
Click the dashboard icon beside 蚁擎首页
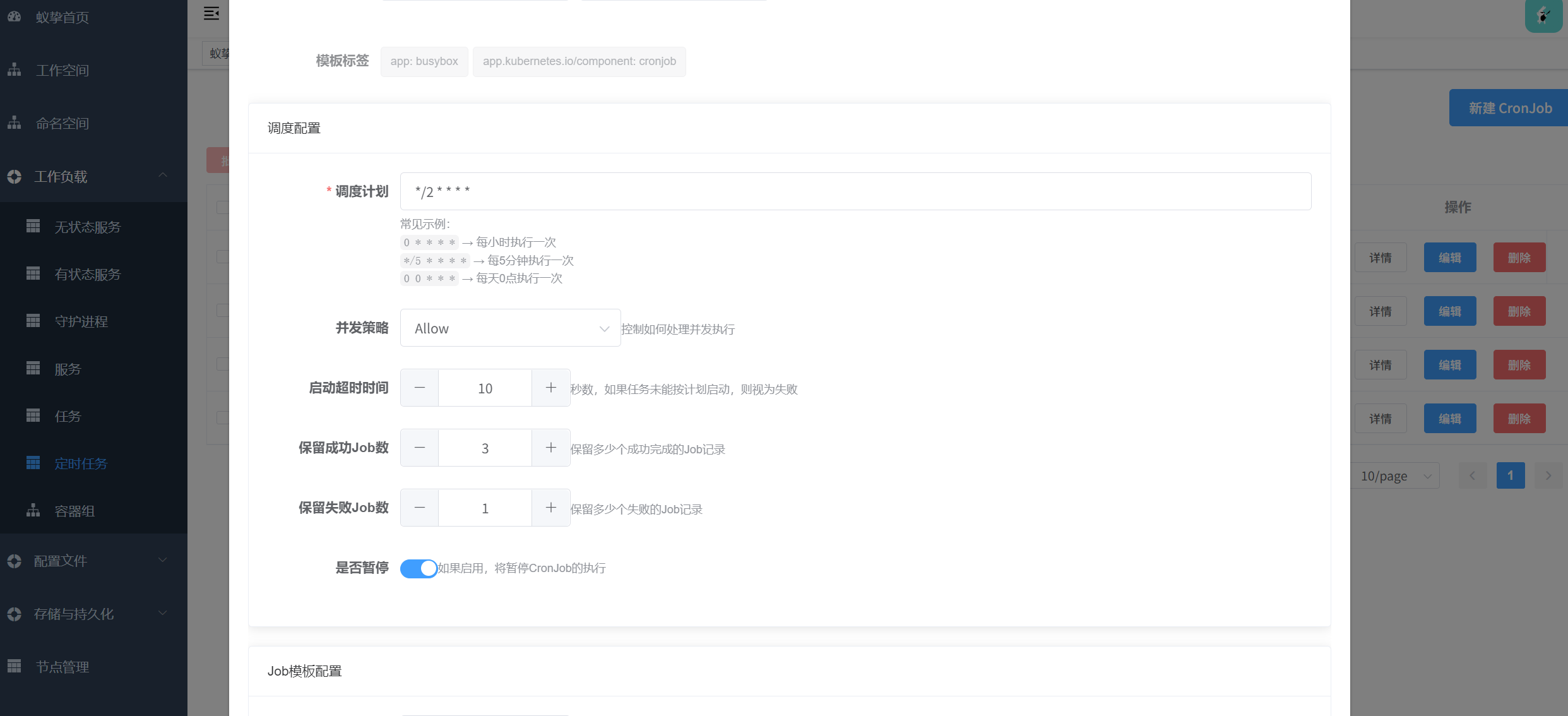coord(15,17)
